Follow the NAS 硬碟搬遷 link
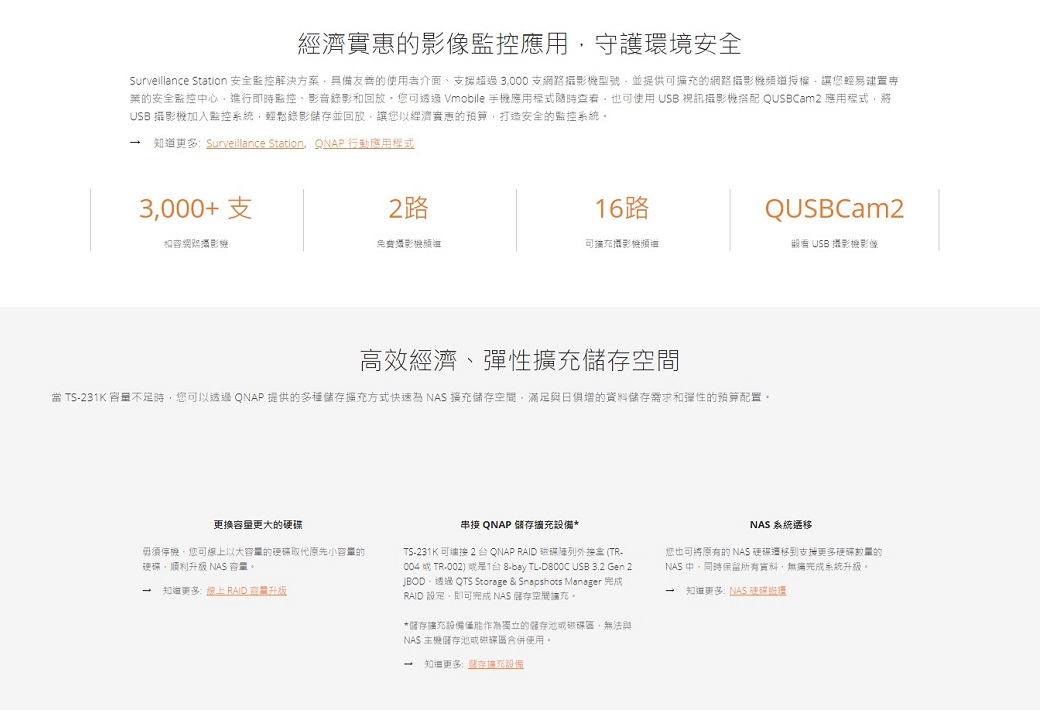Viewport: 1040px width, 710px height. pos(757,591)
